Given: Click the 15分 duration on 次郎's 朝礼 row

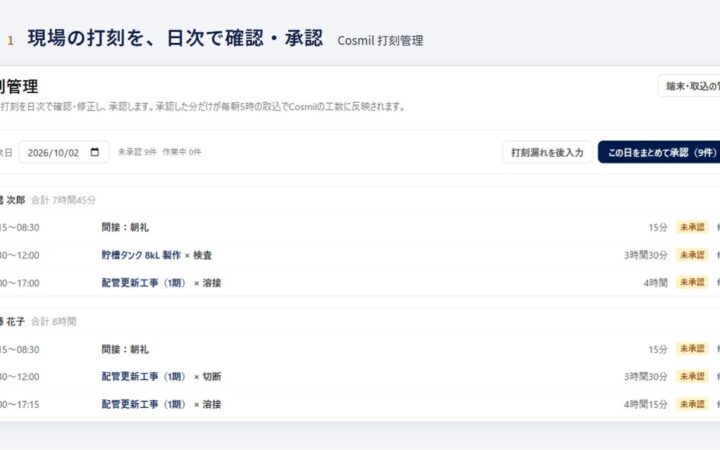Looking at the screenshot, I should click(x=658, y=227).
